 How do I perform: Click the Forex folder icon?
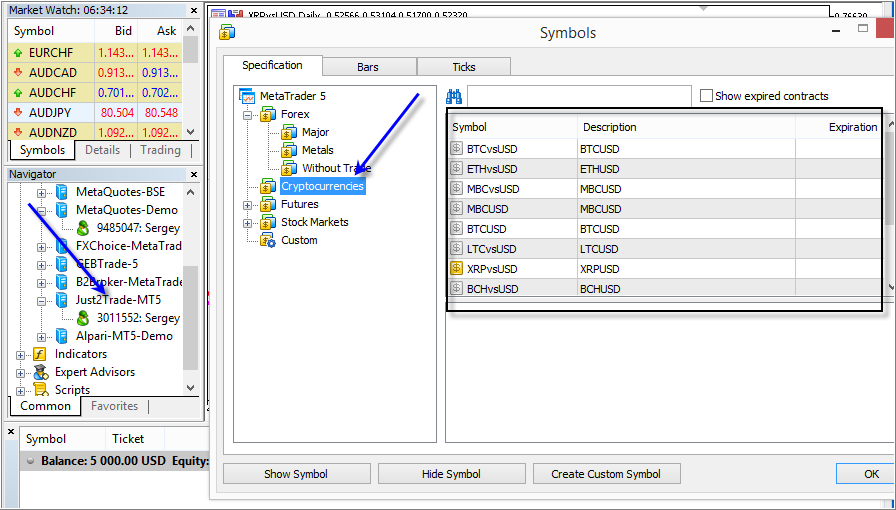pos(268,114)
